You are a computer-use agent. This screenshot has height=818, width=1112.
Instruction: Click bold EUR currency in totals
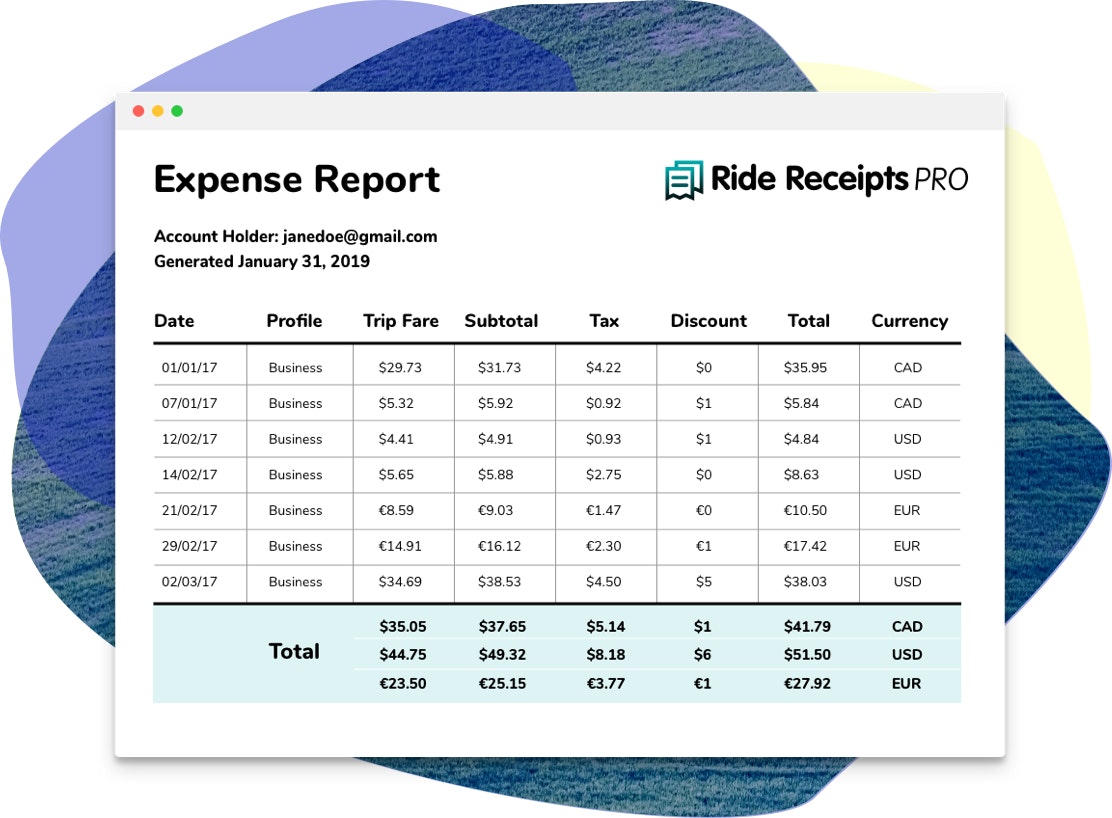point(906,684)
